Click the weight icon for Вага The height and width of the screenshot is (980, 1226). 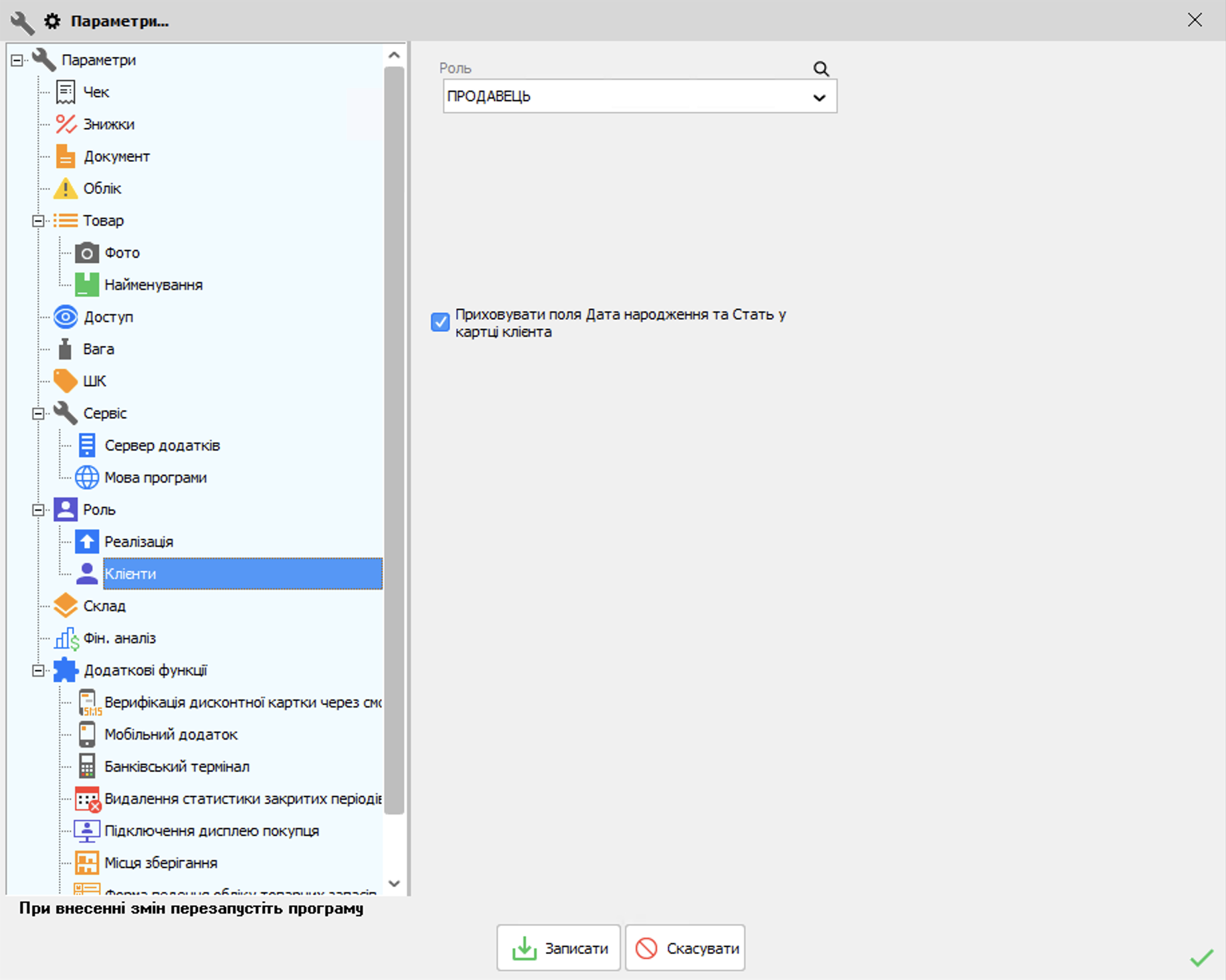point(65,349)
